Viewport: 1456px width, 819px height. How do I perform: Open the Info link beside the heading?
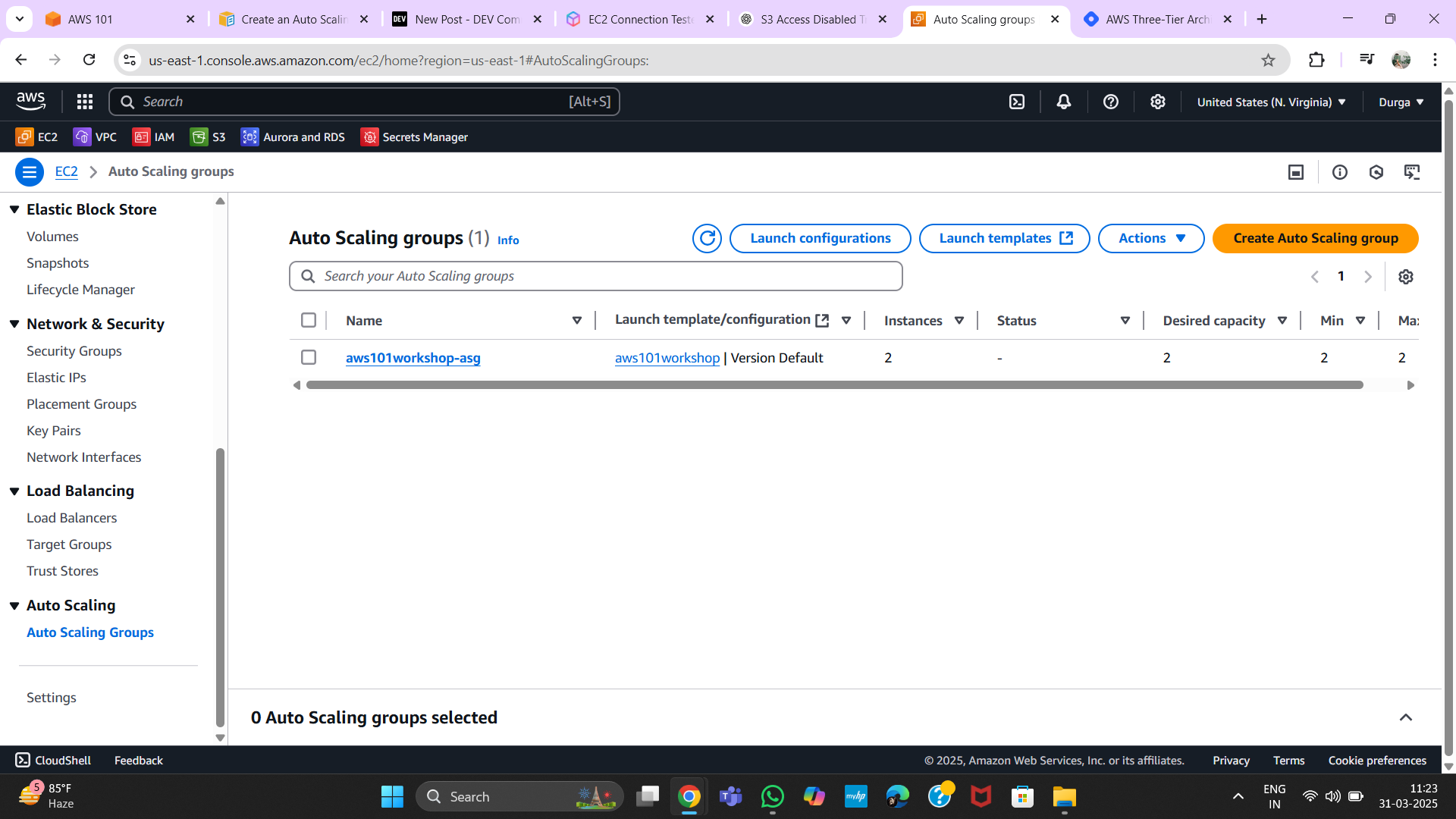(x=508, y=240)
